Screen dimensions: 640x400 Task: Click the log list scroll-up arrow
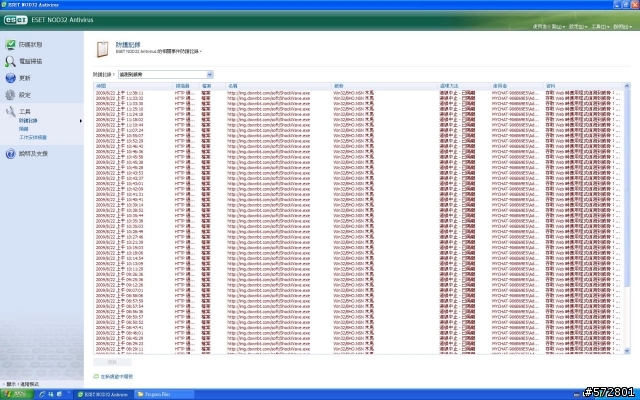click(x=627, y=86)
